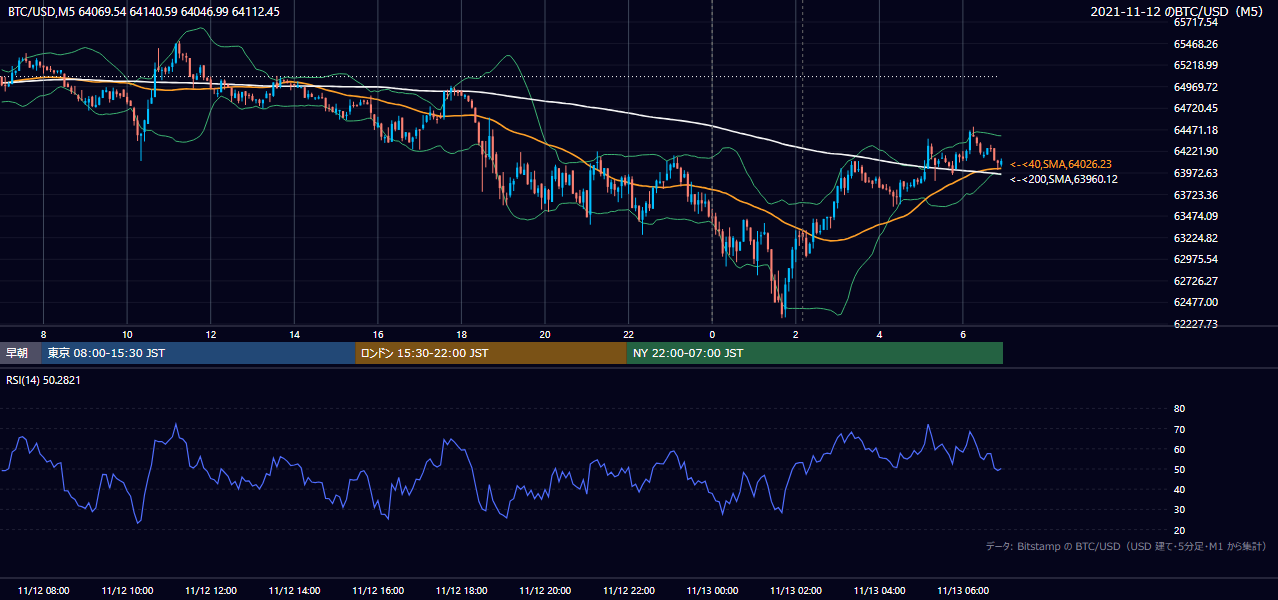Click hour label 0 under price chart
1278x600 pixels.
click(x=712, y=333)
